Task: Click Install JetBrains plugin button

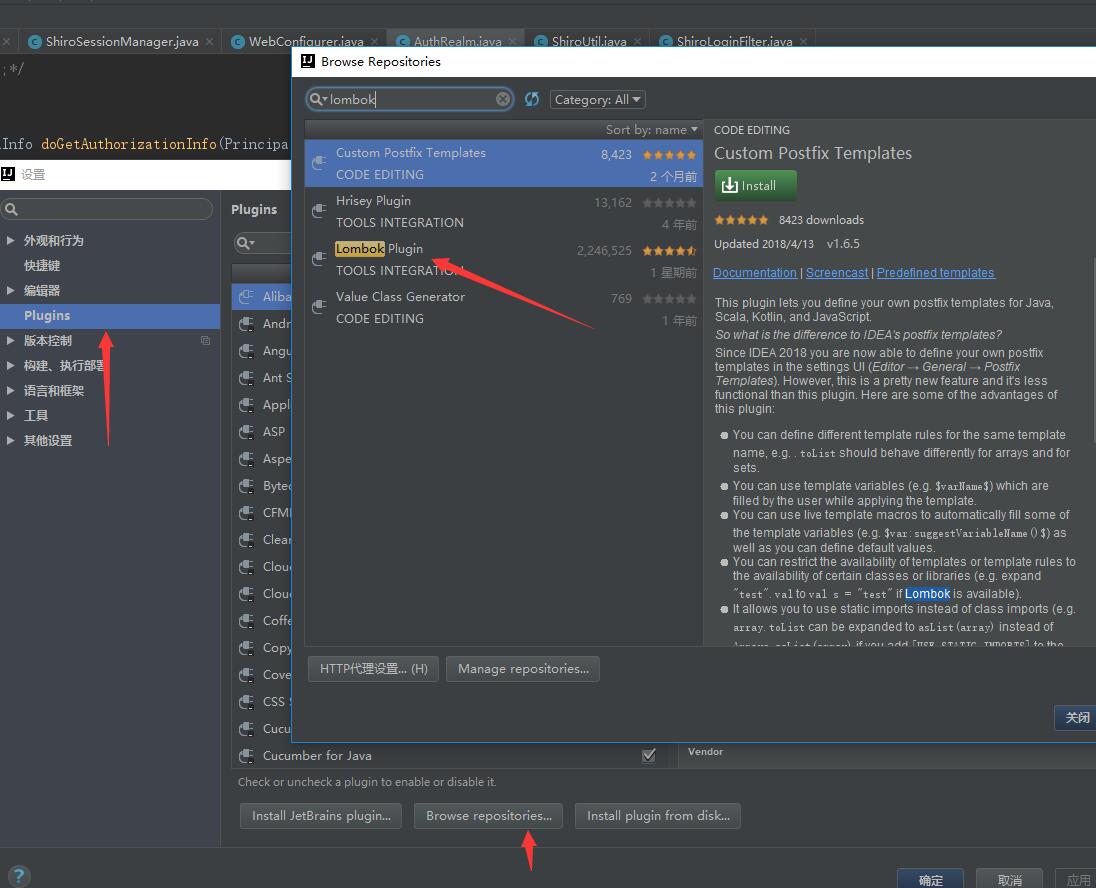Action: pos(321,816)
